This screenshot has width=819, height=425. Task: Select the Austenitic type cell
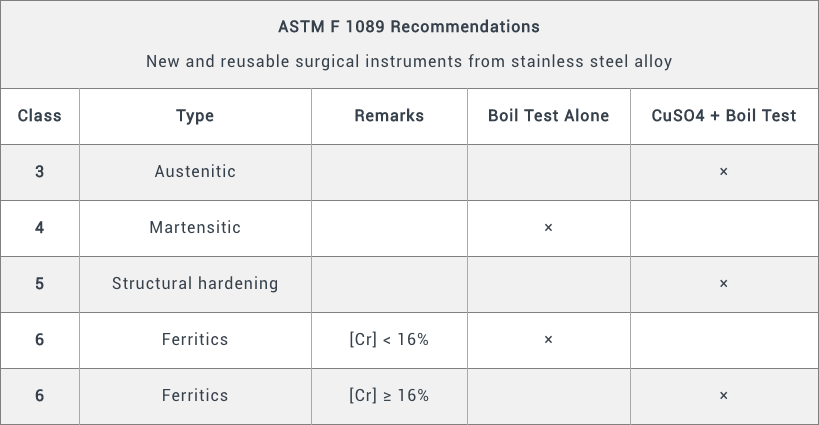click(195, 172)
